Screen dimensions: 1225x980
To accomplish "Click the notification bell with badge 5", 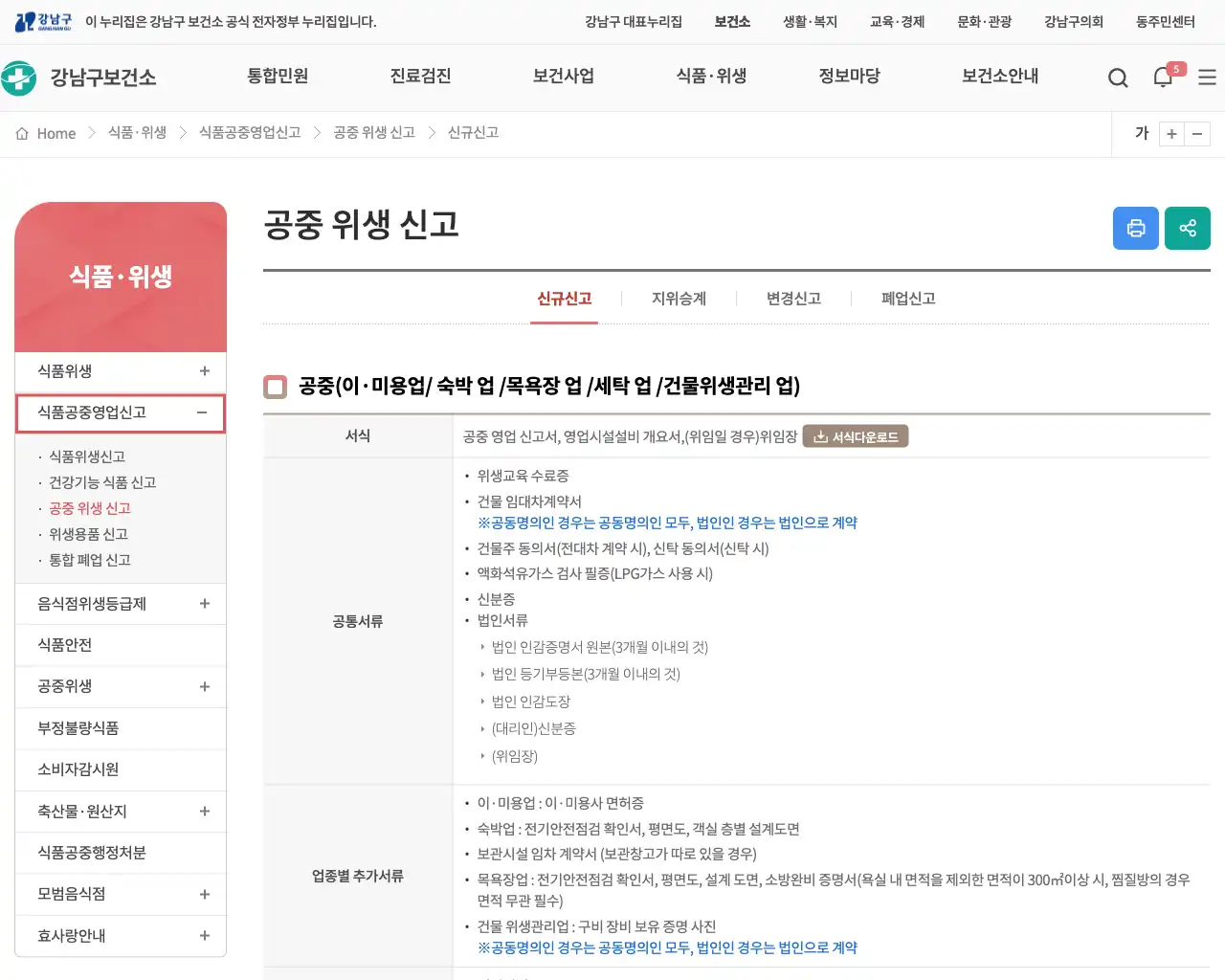I will [x=1162, y=78].
